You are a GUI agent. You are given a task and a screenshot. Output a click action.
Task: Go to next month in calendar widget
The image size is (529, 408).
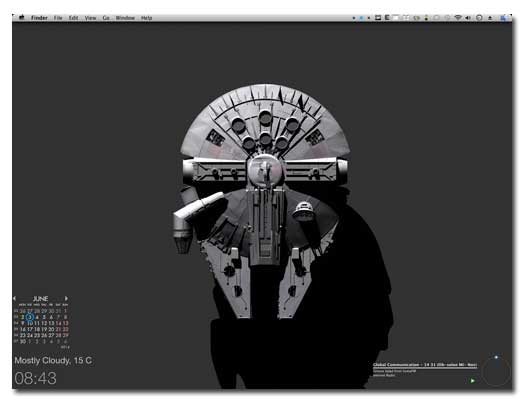coord(66,298)
